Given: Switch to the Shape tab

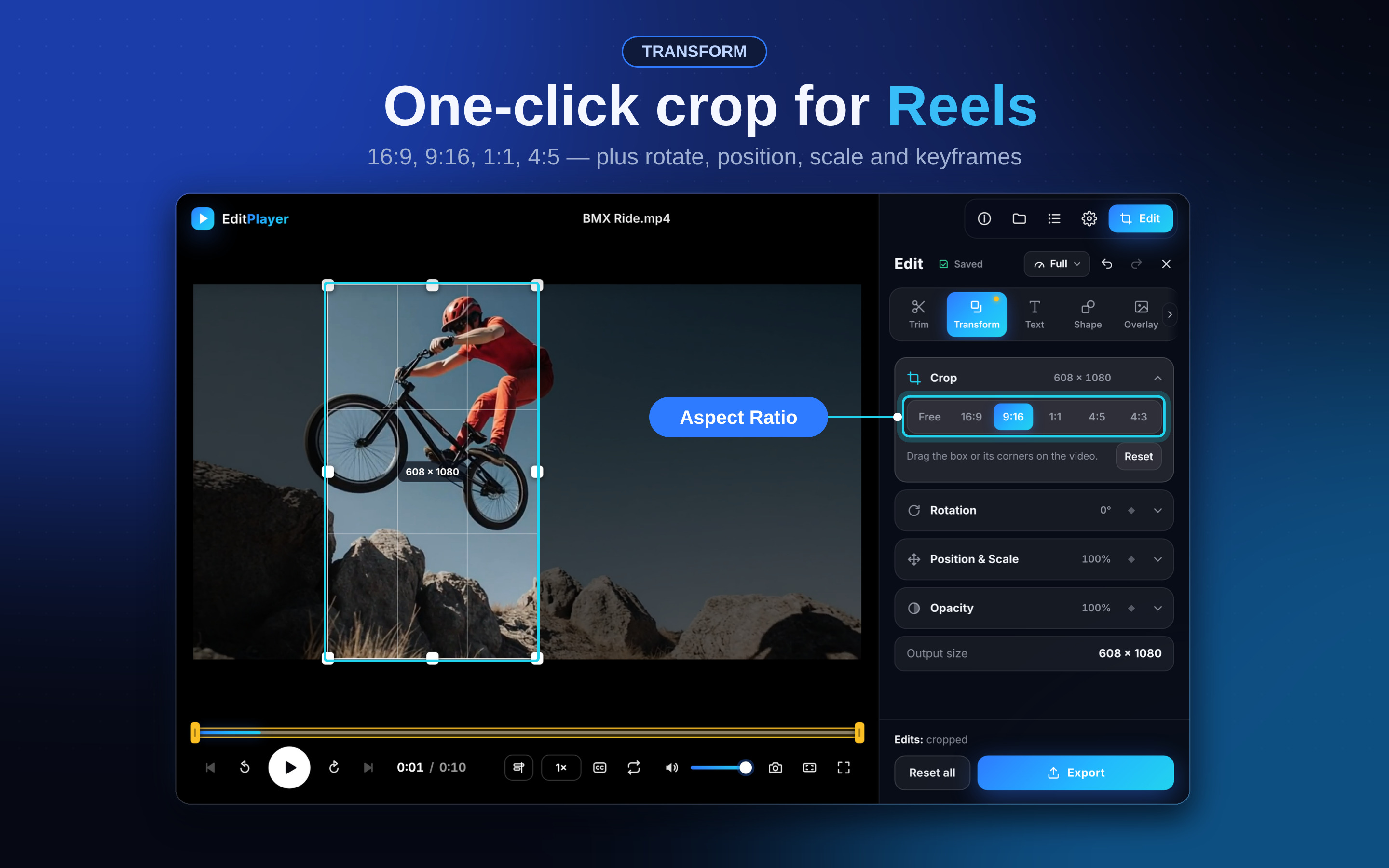Looking at the screenshot, I should tap(1088, 314).
